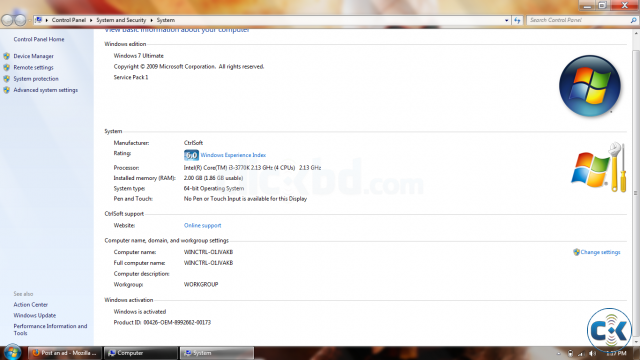Screen dimensions: 640x360
Task: Click the OEM Windows tools logo
Action: (599, 168)
